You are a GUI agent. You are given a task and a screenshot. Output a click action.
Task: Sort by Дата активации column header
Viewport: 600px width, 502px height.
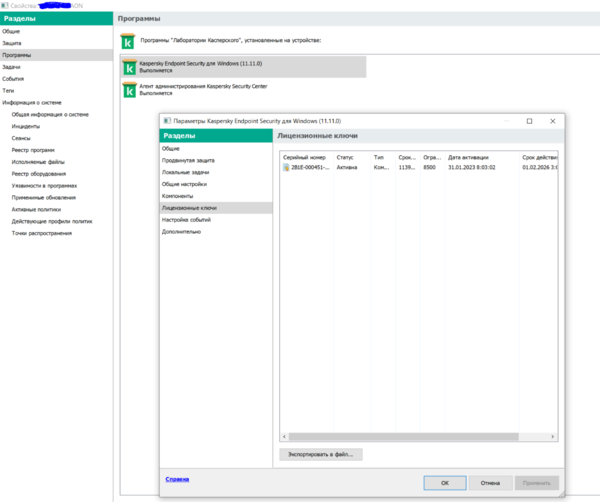pos(482,157)
